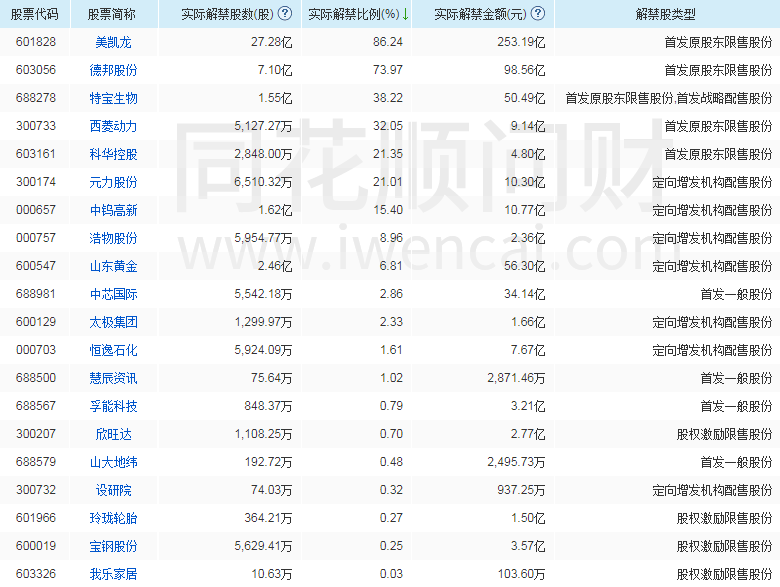The image size is (780, 587).
Task: Select unlock amount 253.19亿
Action: point(521,42)
